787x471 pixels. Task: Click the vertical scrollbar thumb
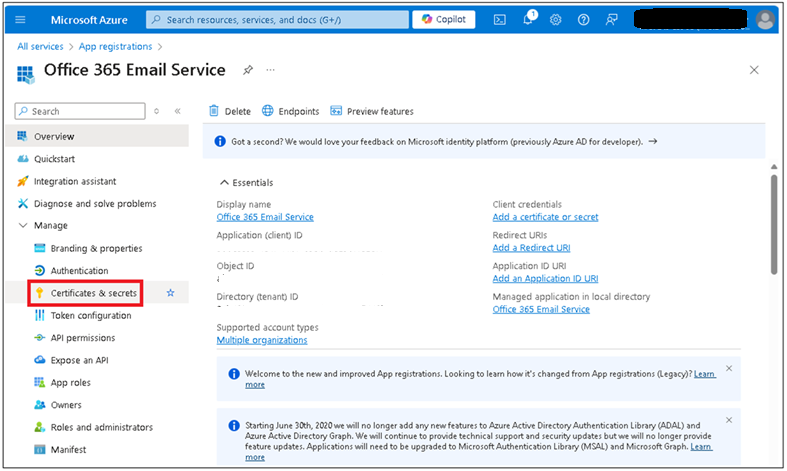coord(774,224)
